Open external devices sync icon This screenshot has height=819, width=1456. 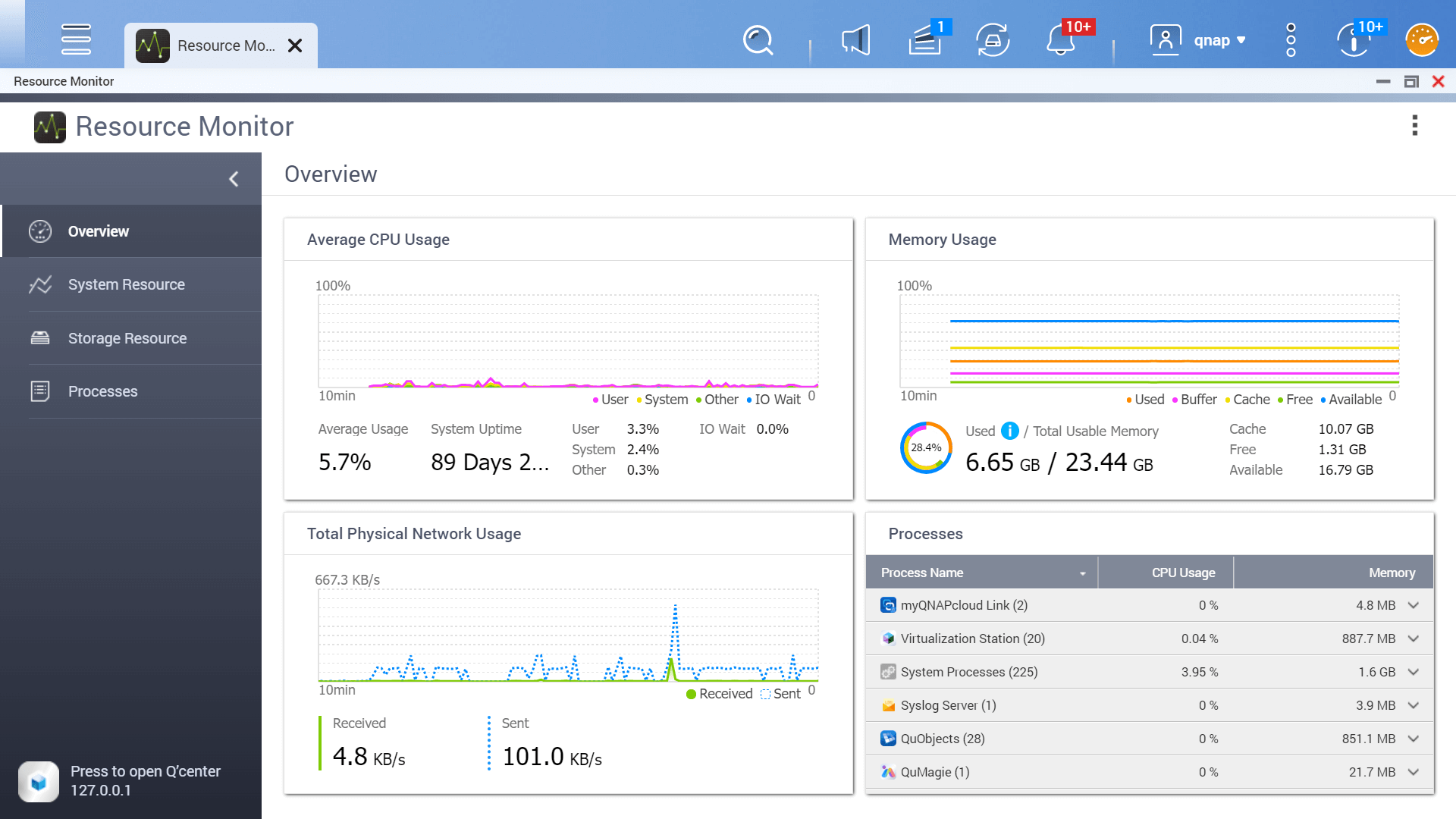click(x=993, y=40)
